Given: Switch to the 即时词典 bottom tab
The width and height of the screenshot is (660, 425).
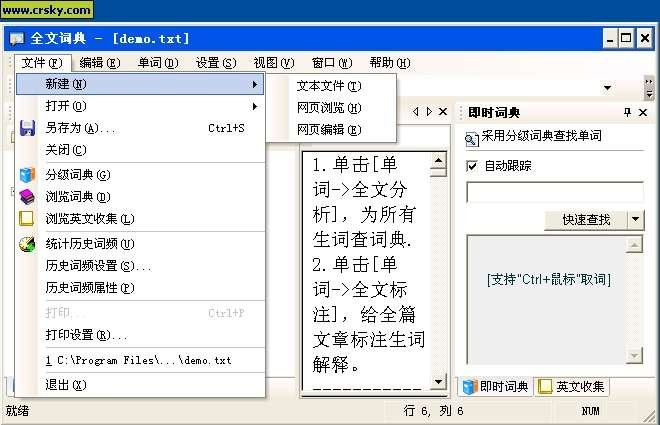Looking at the screenshot, I should [495, 386].
